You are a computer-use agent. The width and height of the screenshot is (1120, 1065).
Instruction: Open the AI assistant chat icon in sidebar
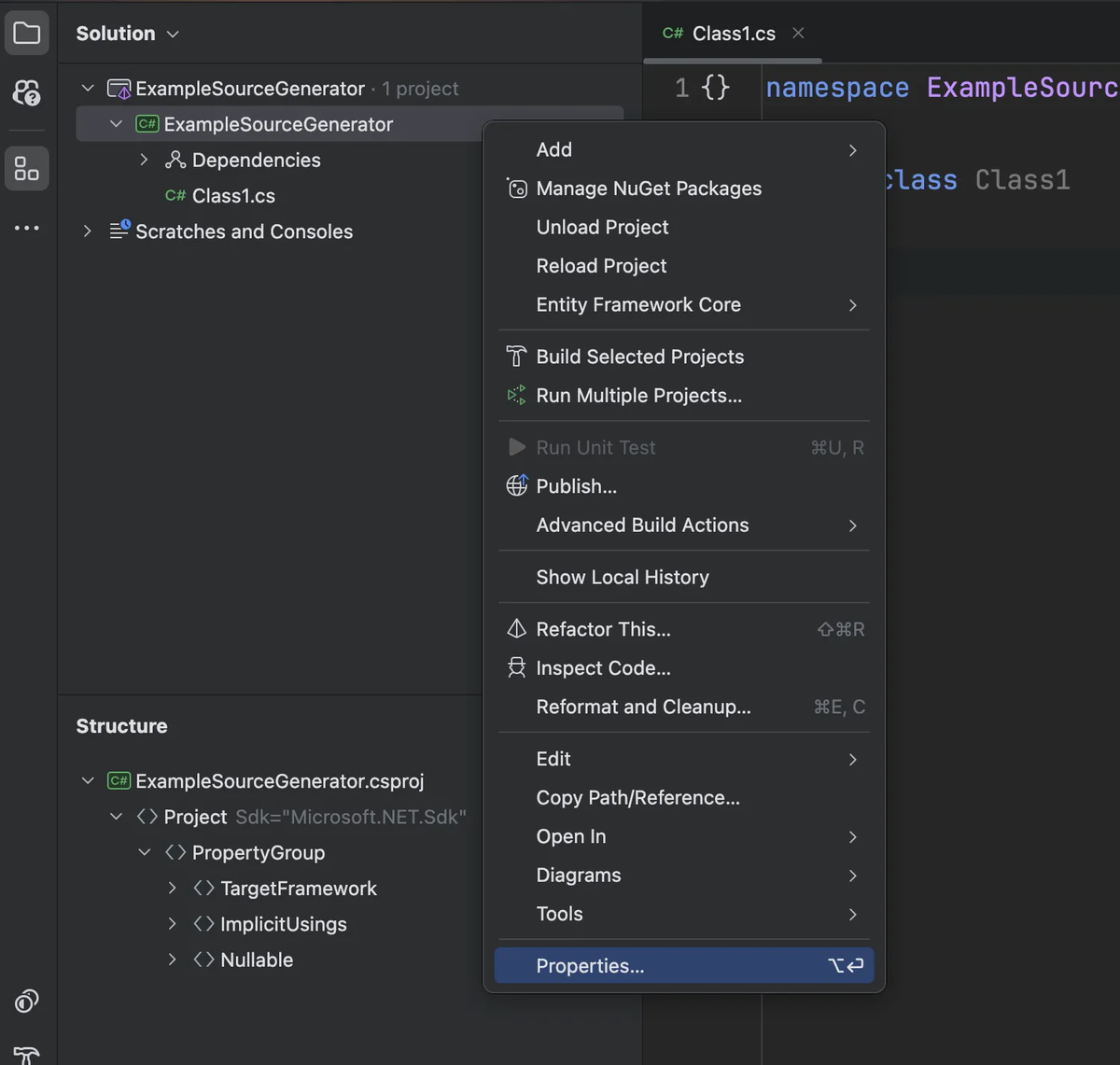pyautogui.click(x=27, y=92)
